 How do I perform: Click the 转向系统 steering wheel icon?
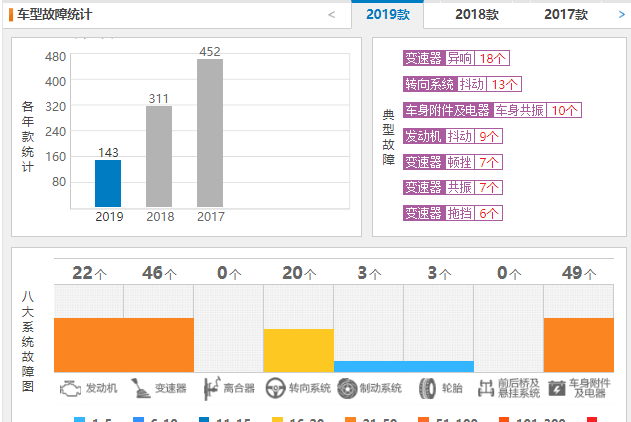coord(276,388)
